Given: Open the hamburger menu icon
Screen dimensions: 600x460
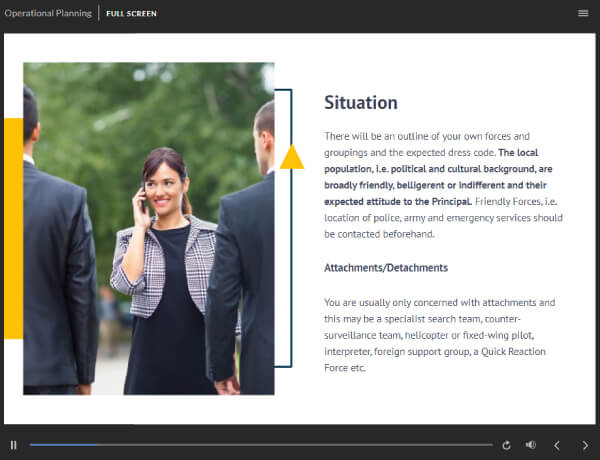Looking at the screenshot, I should [583, 13].
